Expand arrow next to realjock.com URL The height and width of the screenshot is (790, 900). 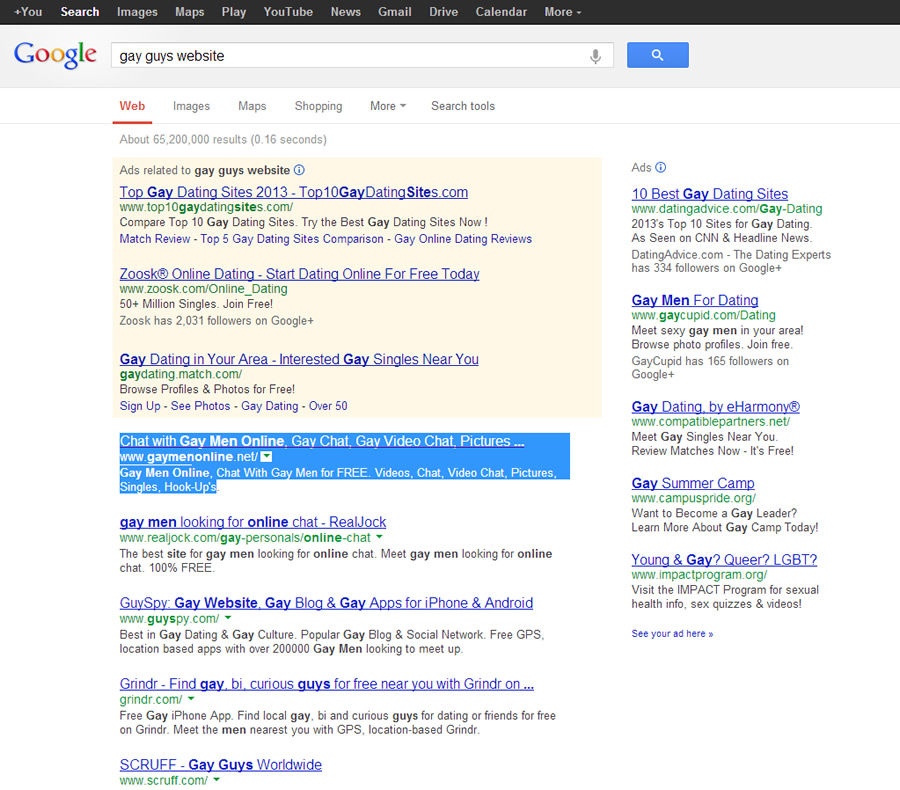click(377, 538)
